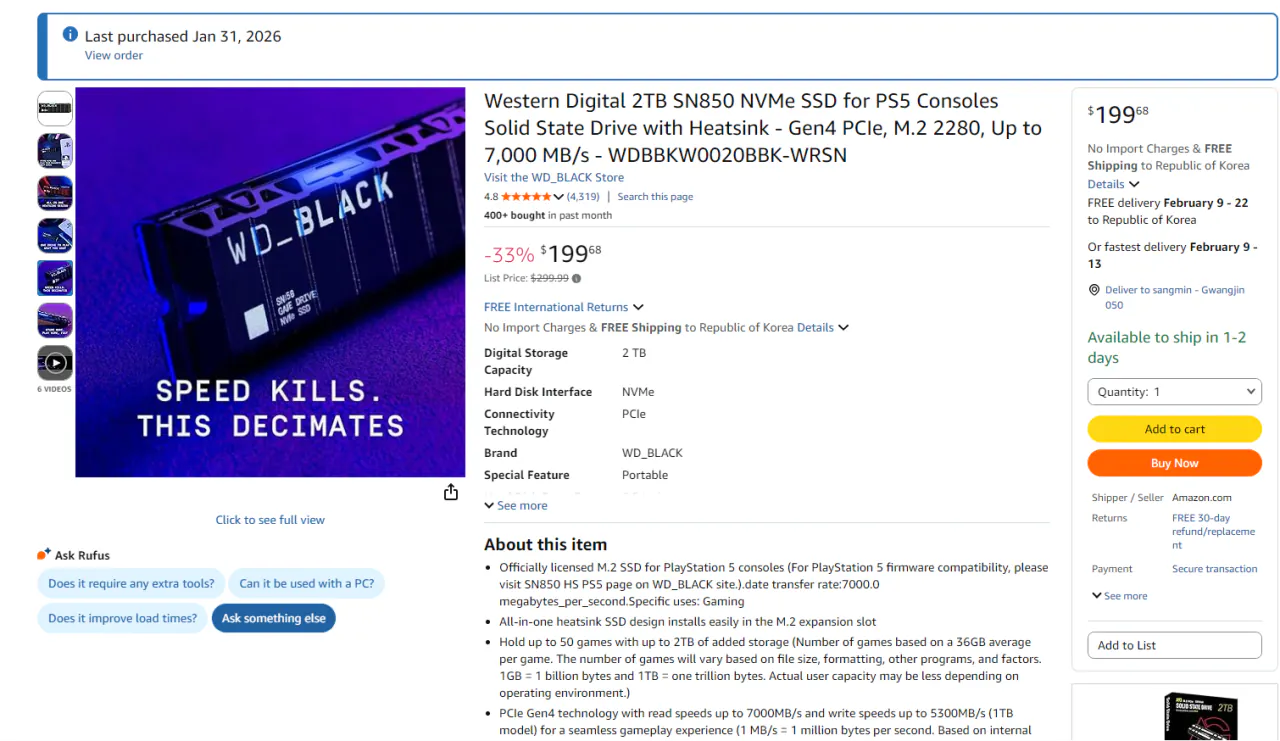Ask Rufus "Does it improve load times?"

coord(122,618)
